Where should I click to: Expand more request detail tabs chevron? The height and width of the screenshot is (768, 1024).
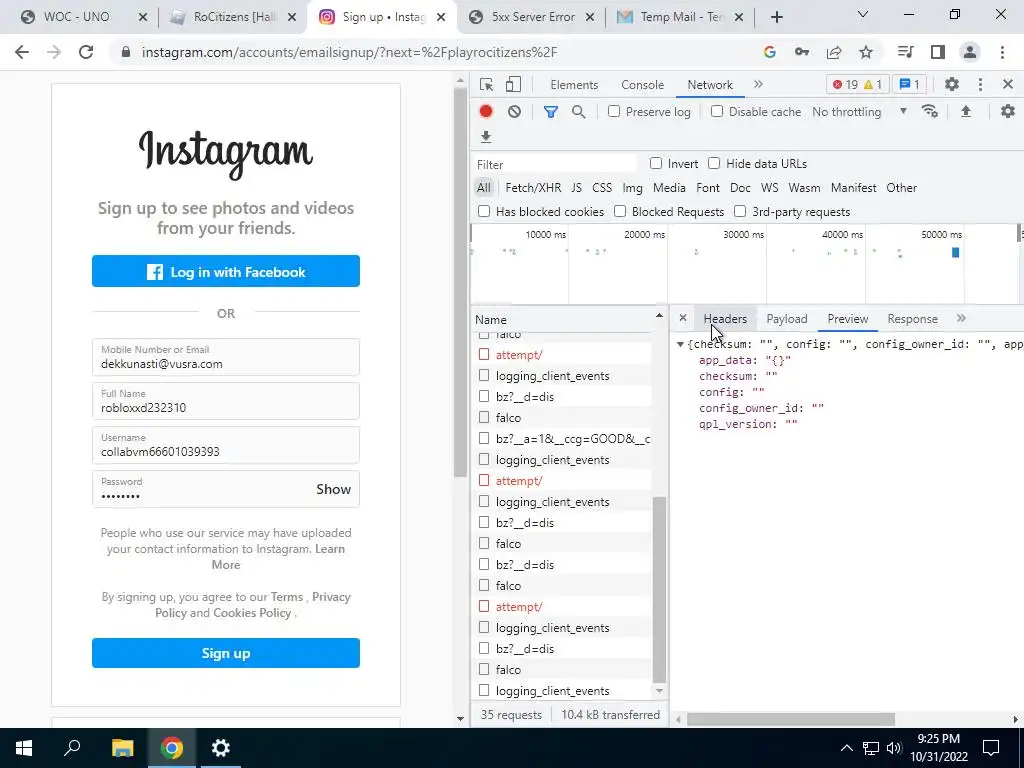[961, 318]
